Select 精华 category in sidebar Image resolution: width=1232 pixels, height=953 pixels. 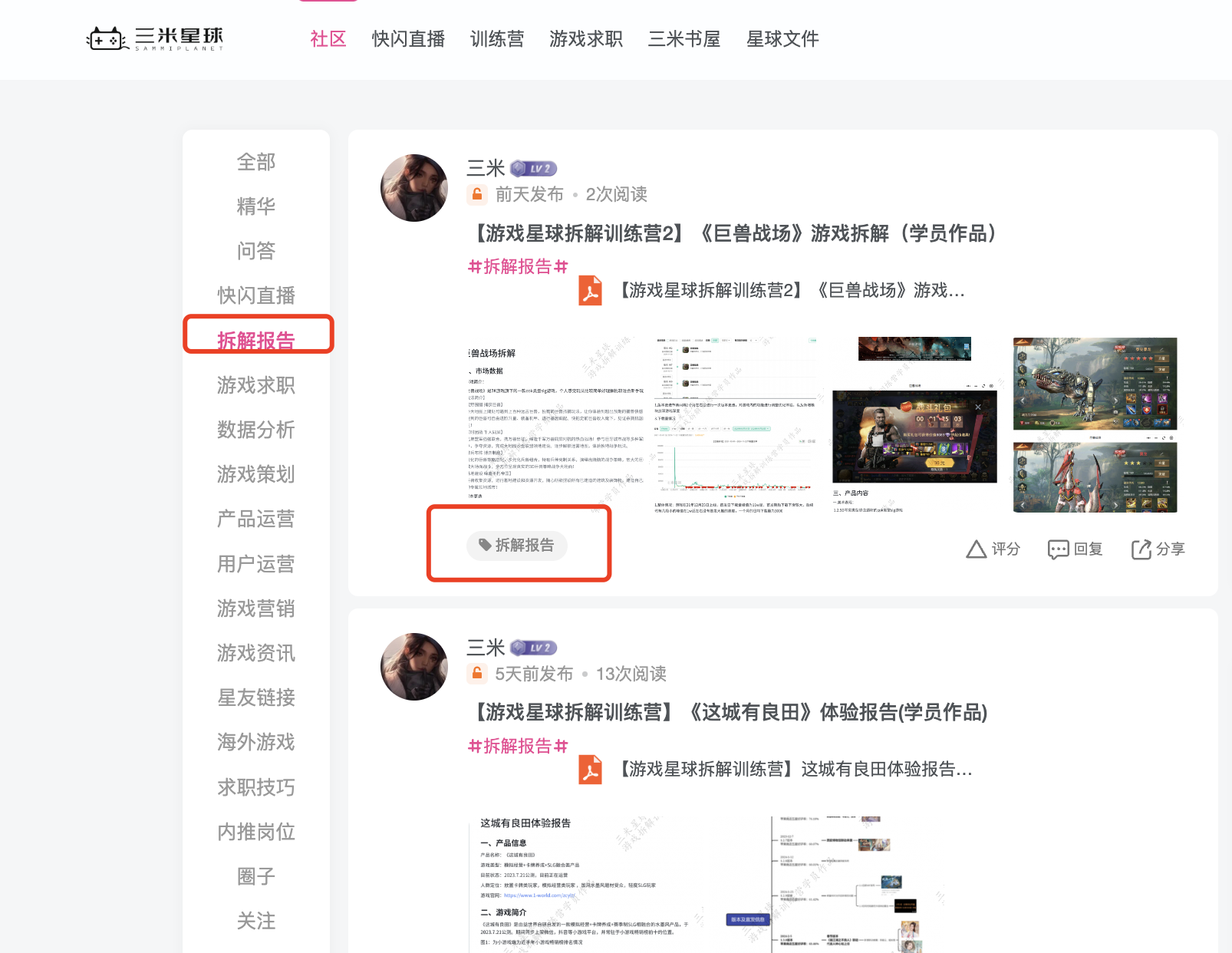[256, 206]
